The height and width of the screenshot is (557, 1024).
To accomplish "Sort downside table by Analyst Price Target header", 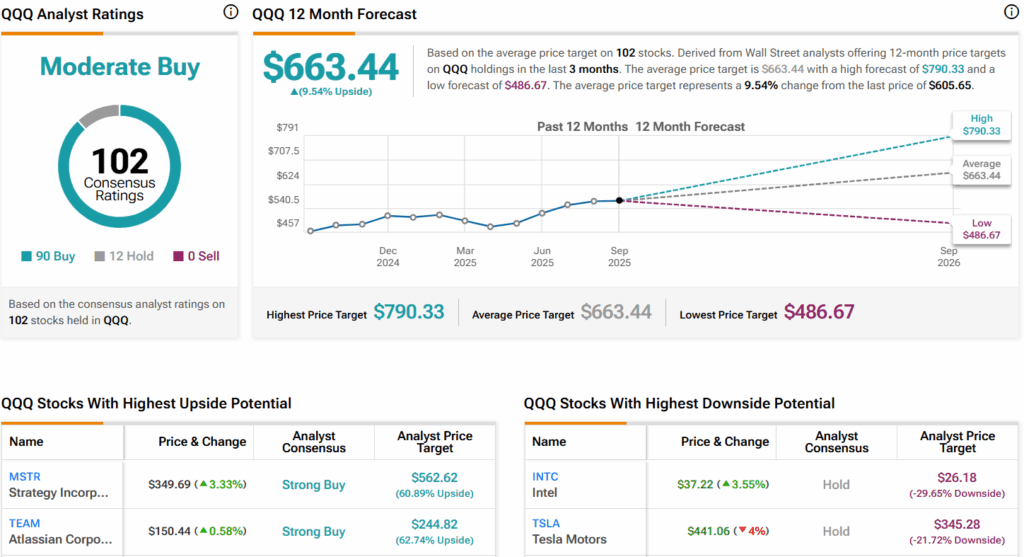I will pos(957,442).
